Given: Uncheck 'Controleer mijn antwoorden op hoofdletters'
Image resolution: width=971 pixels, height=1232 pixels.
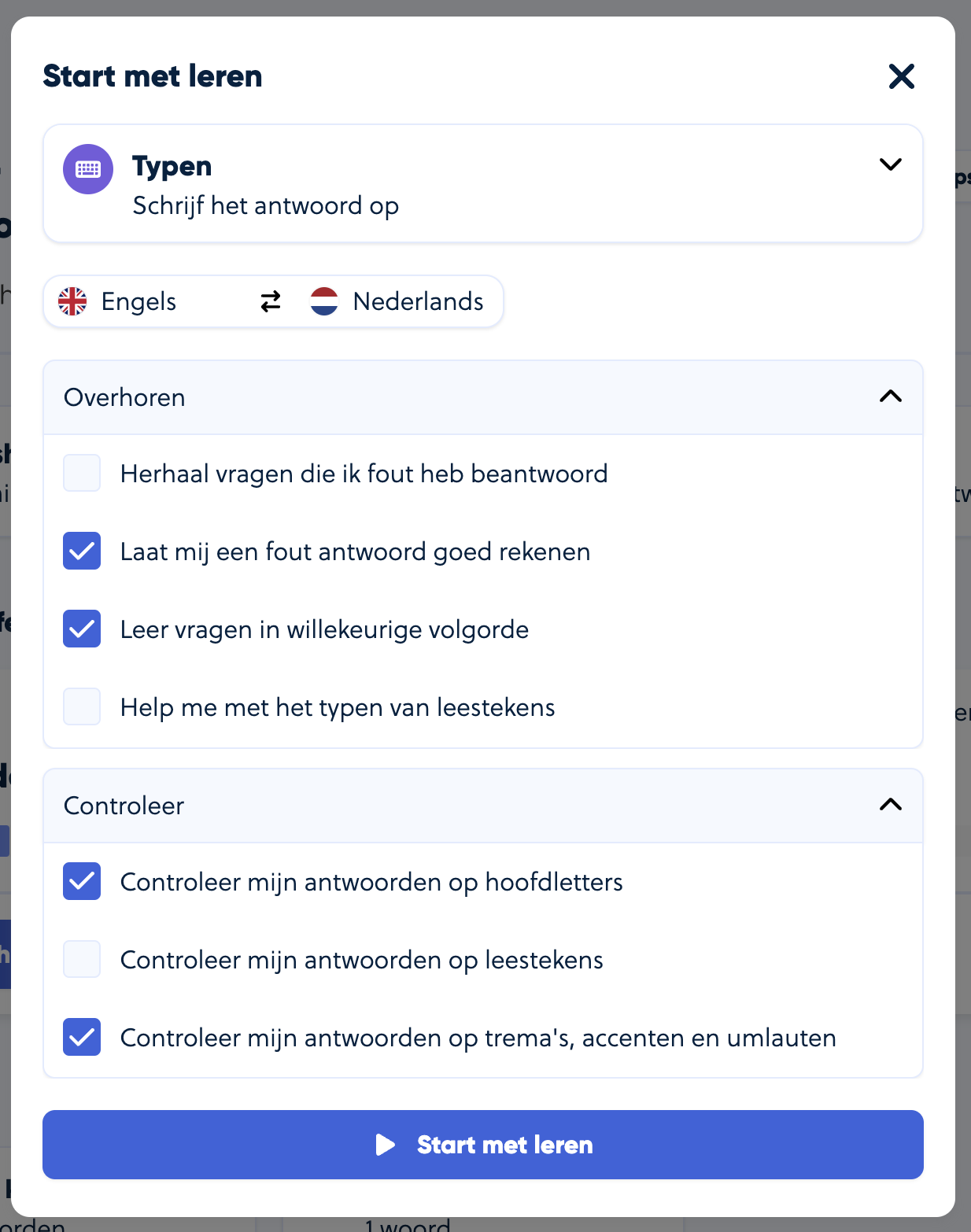Looking at the screenshot, I should [81, 881].
